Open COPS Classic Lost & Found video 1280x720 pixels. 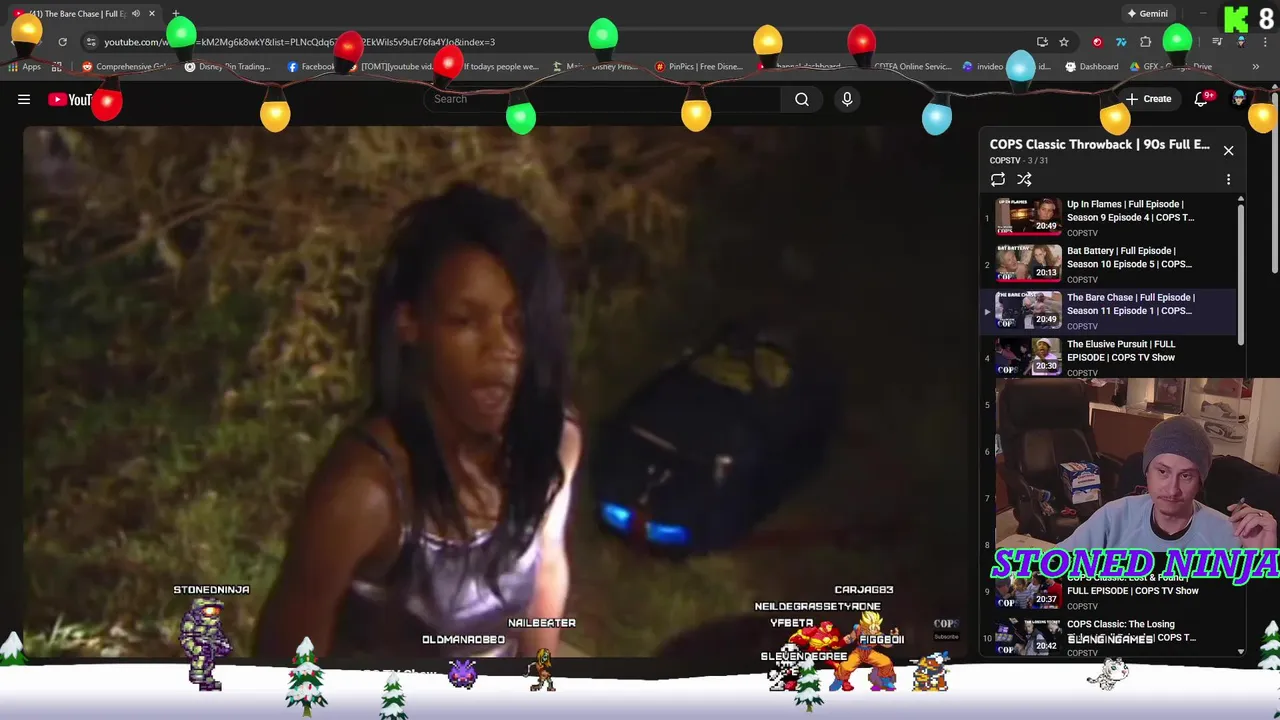tap(1110, 590)
